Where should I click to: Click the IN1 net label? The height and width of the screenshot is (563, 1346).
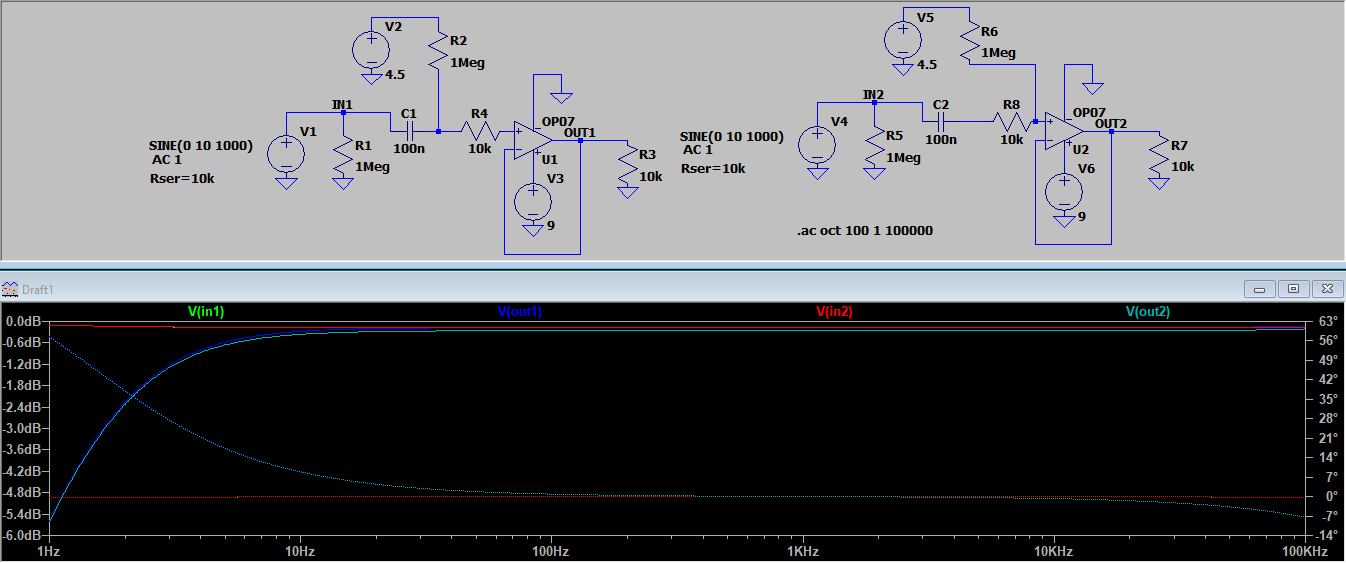342,104
